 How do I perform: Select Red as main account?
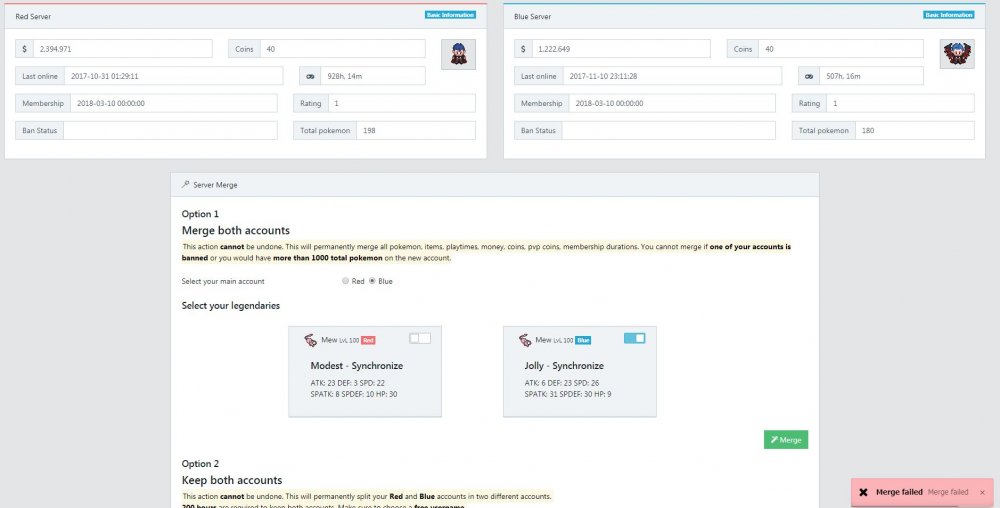(x=345, y=282)
